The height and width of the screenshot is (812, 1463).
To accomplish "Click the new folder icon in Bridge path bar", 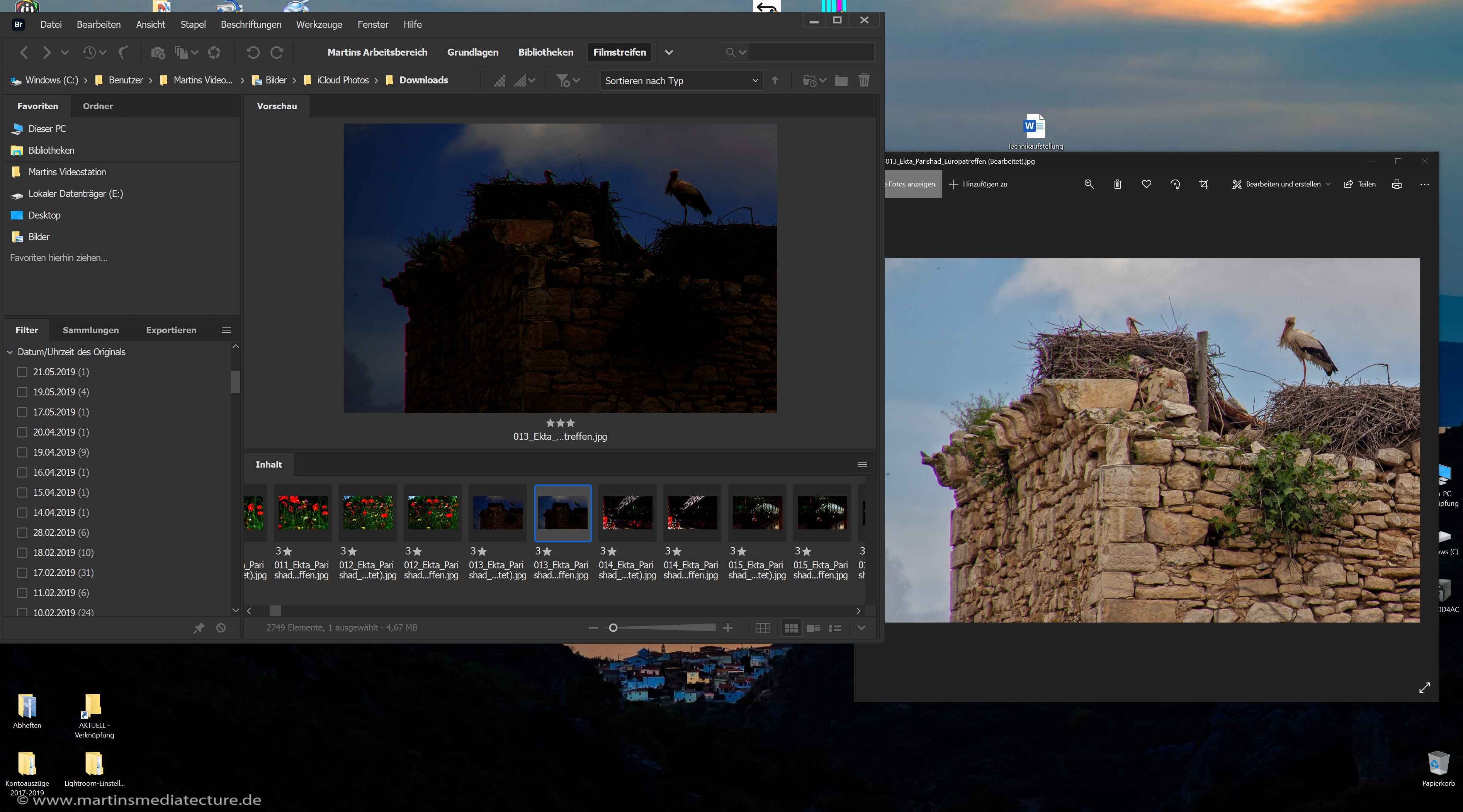I will (x=841, y=80).
